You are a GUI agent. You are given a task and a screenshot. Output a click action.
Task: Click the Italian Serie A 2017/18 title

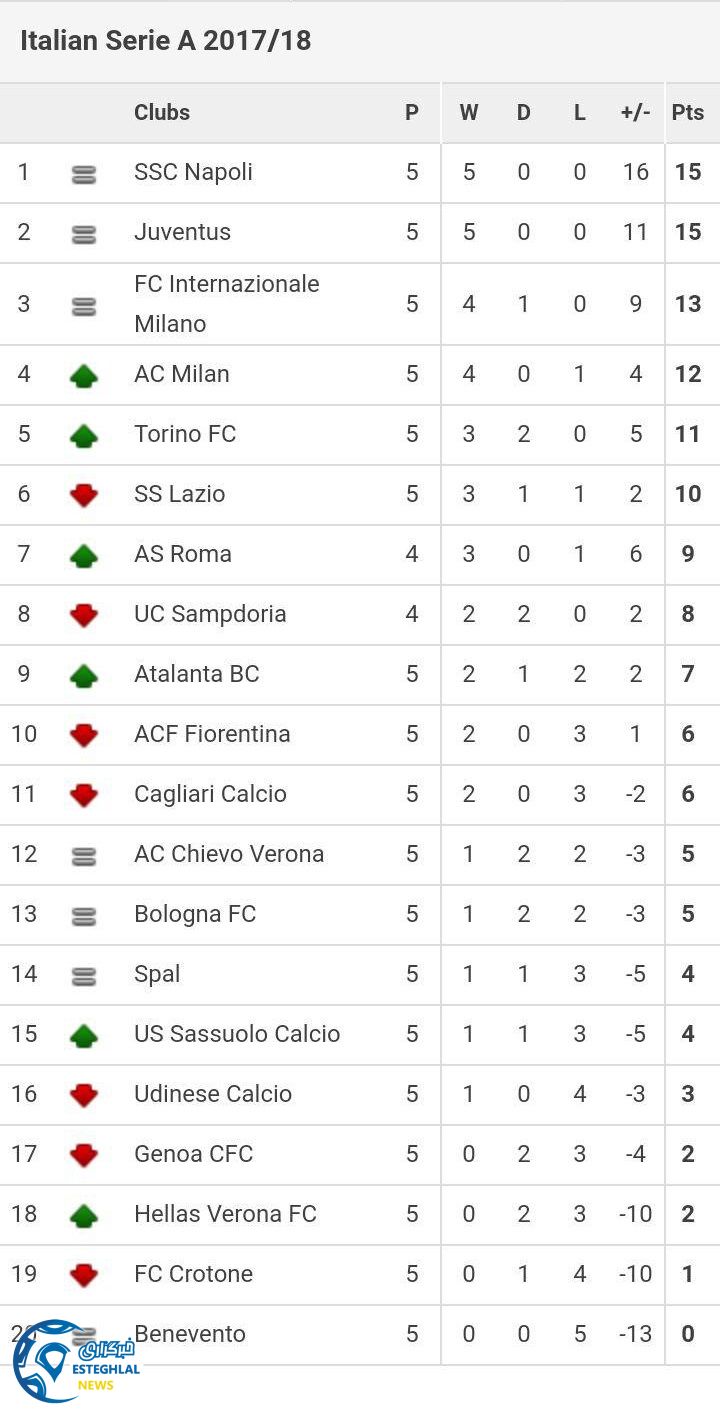tap(166, 41)
